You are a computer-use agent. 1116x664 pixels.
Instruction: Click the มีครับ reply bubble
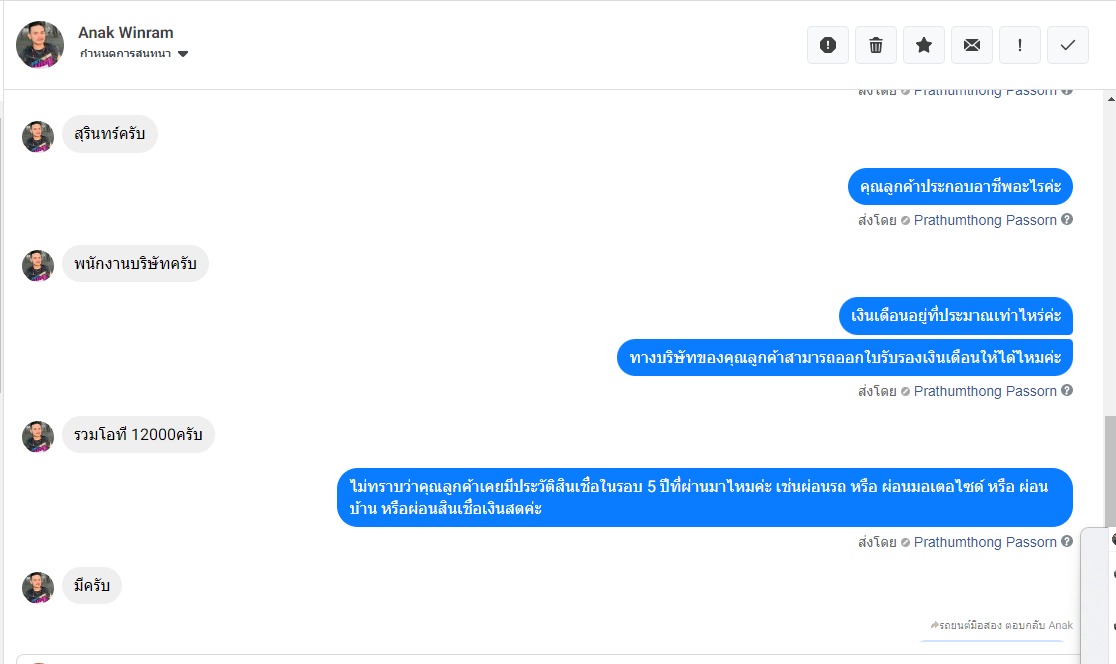[x=92, y=586]
